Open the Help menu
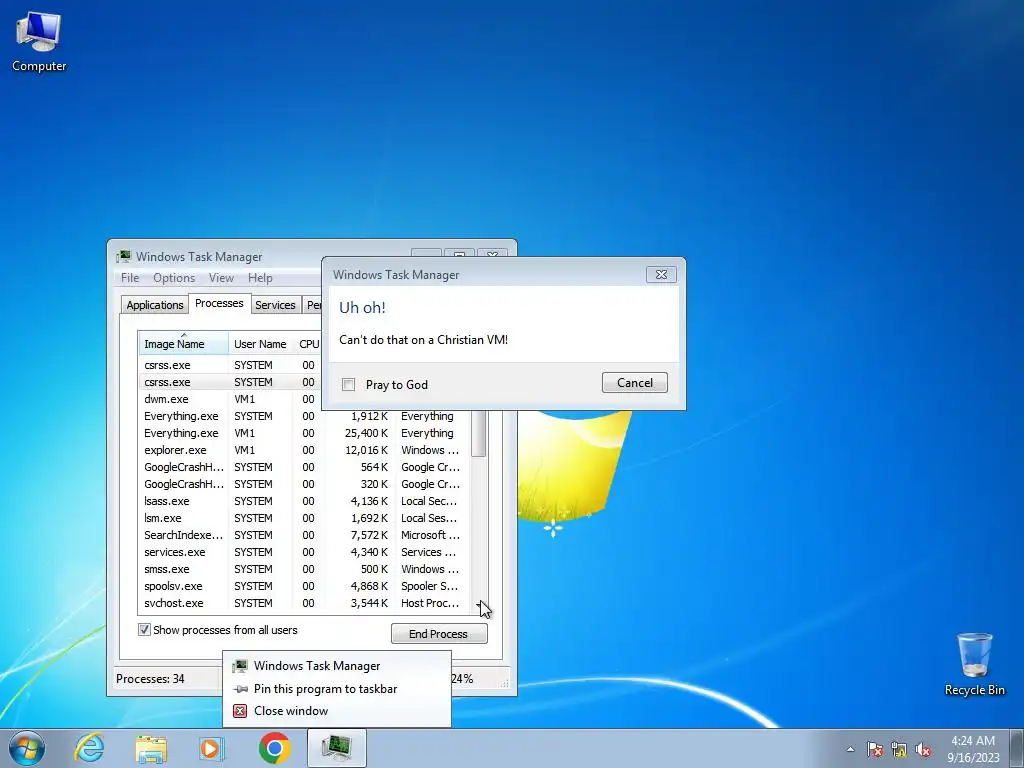 click(x=260, y=278)
